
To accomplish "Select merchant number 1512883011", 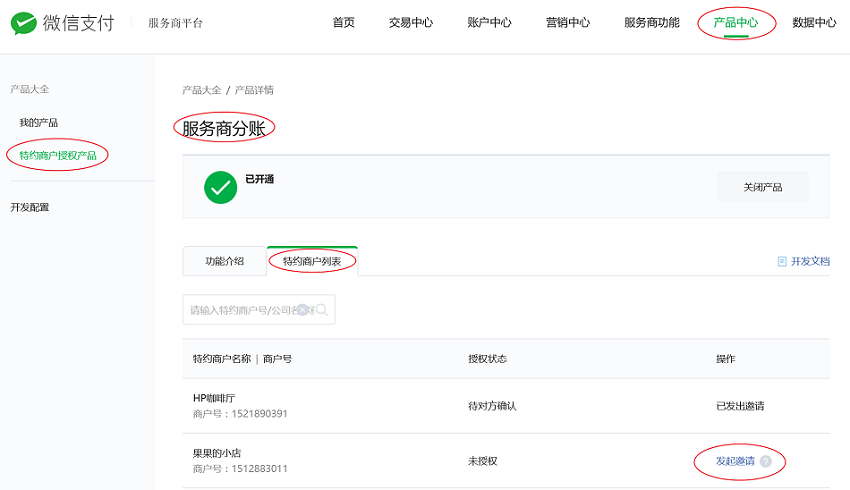I will pos(259,468).
